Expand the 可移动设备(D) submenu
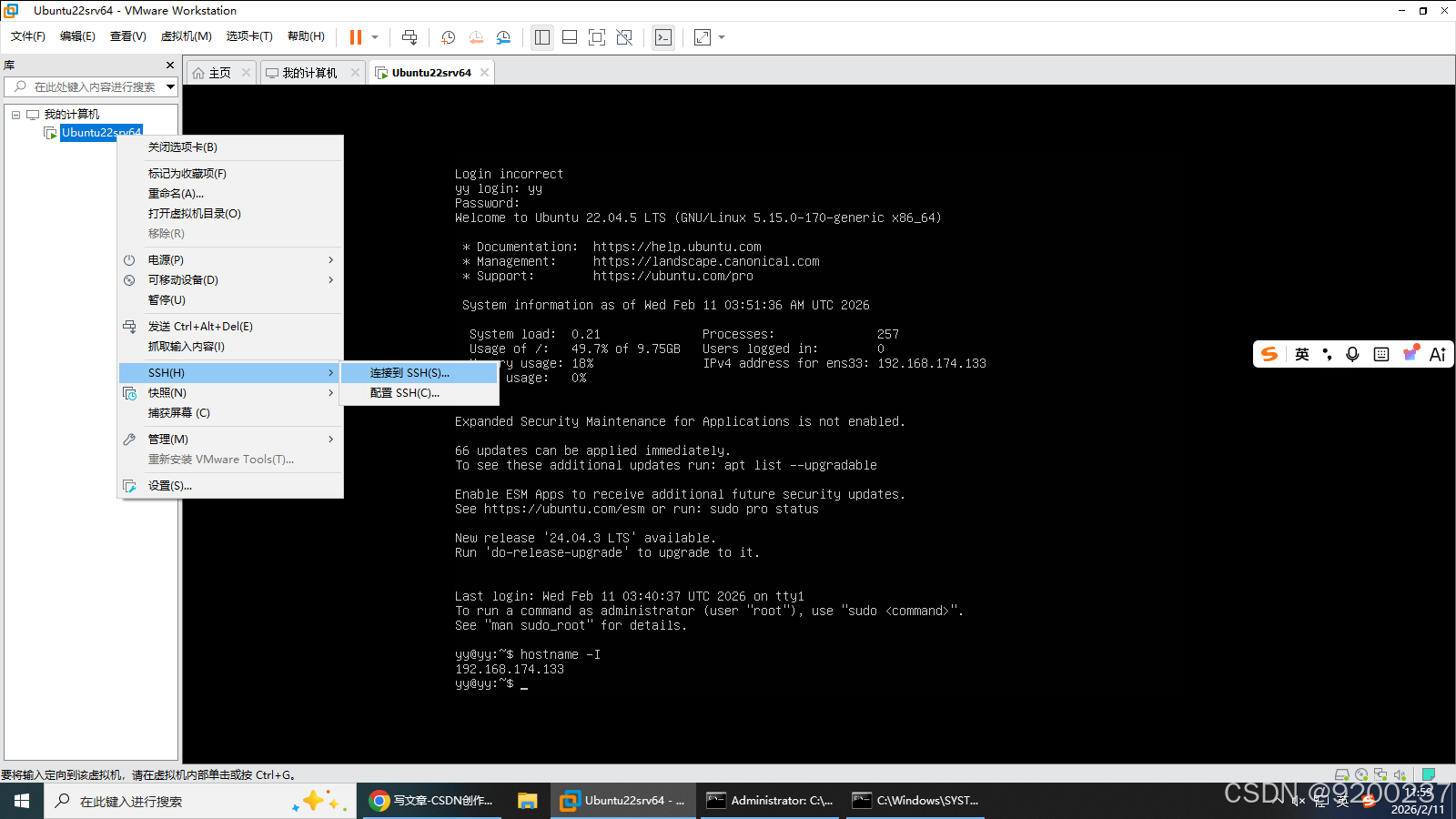 [x=230, y=280]
